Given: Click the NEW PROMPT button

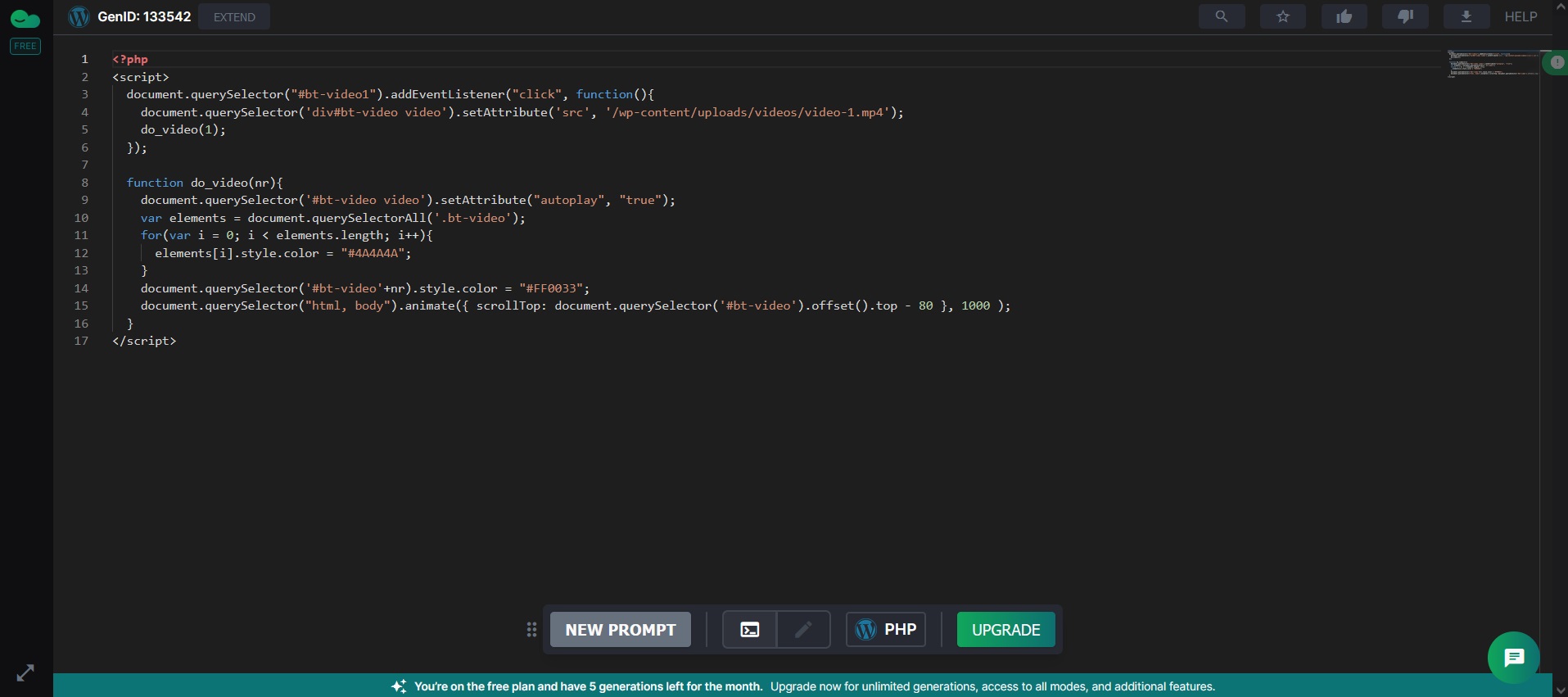Looking at the screenshot, I should click(x=621, y=630).
